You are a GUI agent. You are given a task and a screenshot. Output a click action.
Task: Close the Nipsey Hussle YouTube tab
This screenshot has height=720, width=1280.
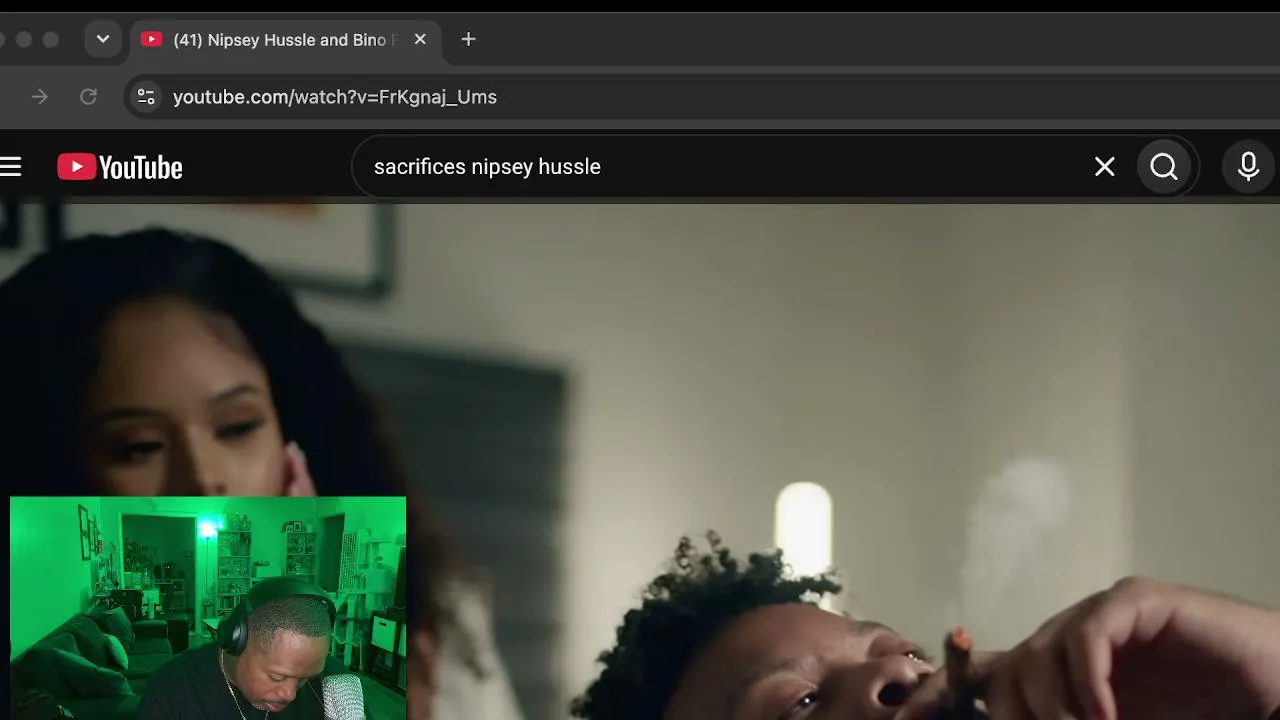(x=420, y=40)
